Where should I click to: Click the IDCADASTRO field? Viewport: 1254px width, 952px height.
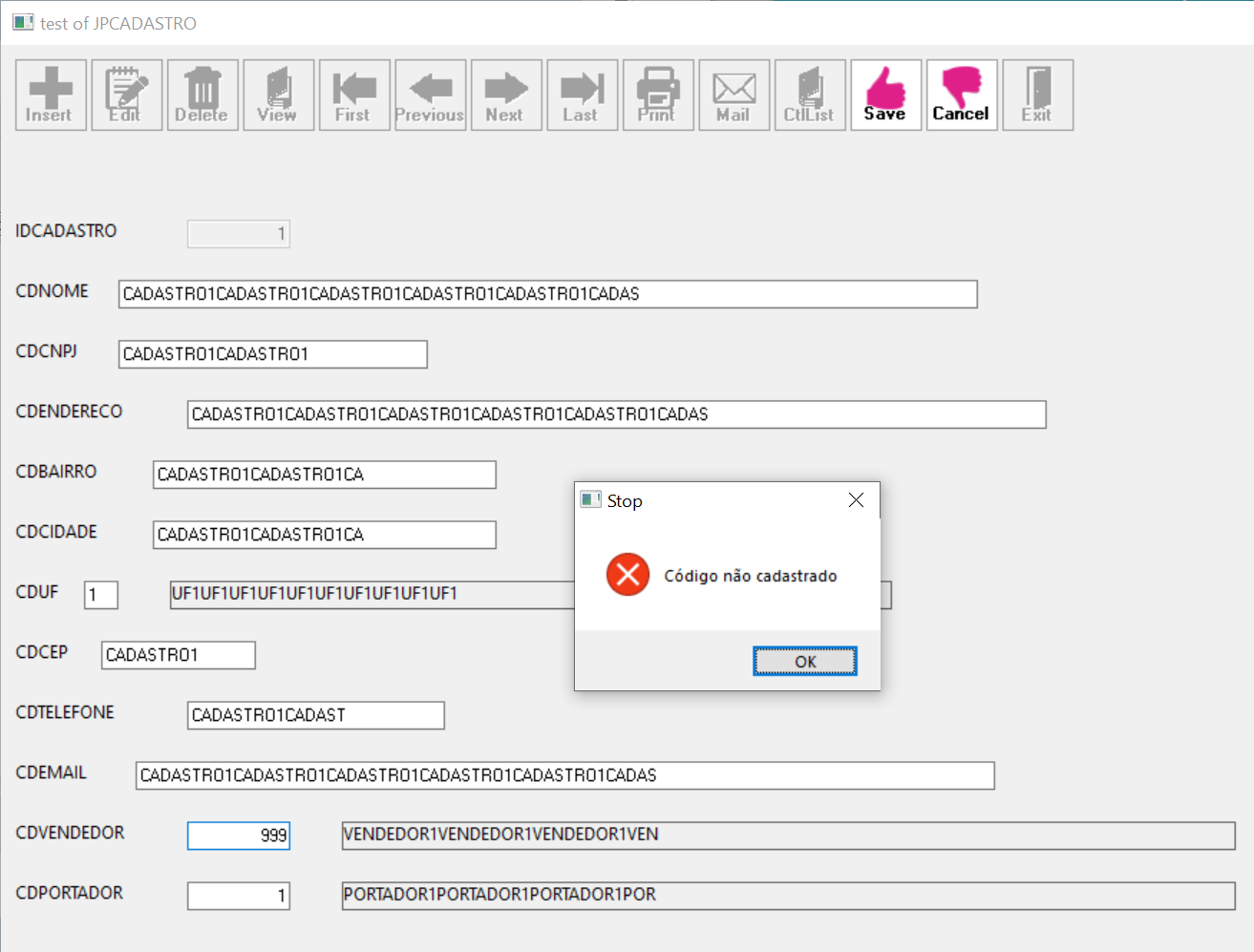point(239,233)
